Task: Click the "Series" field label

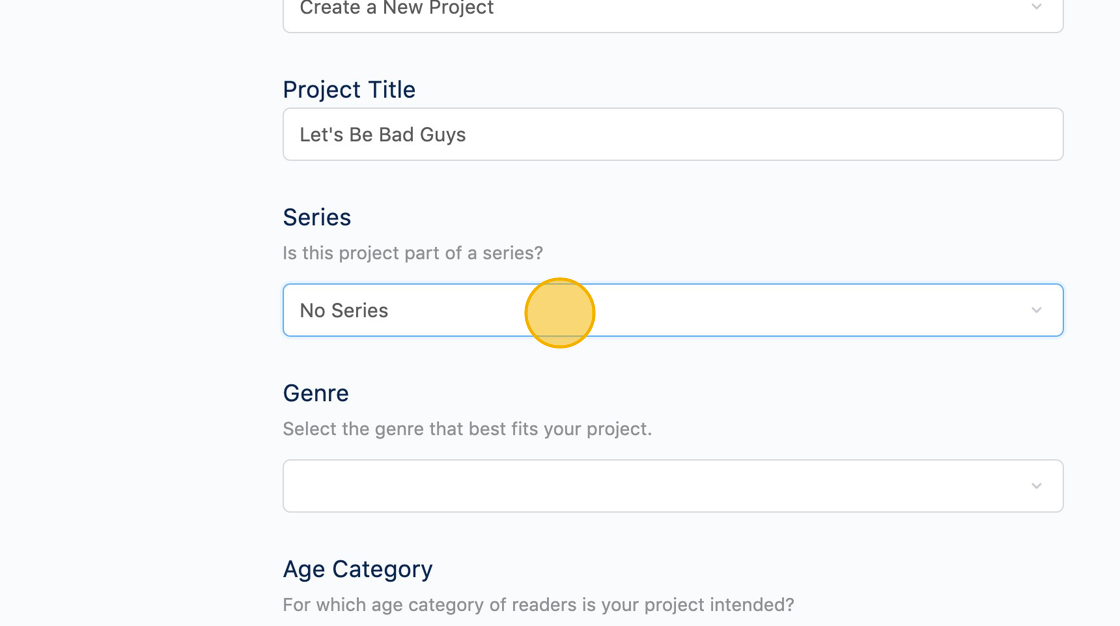Action: [x=317, y=218]
